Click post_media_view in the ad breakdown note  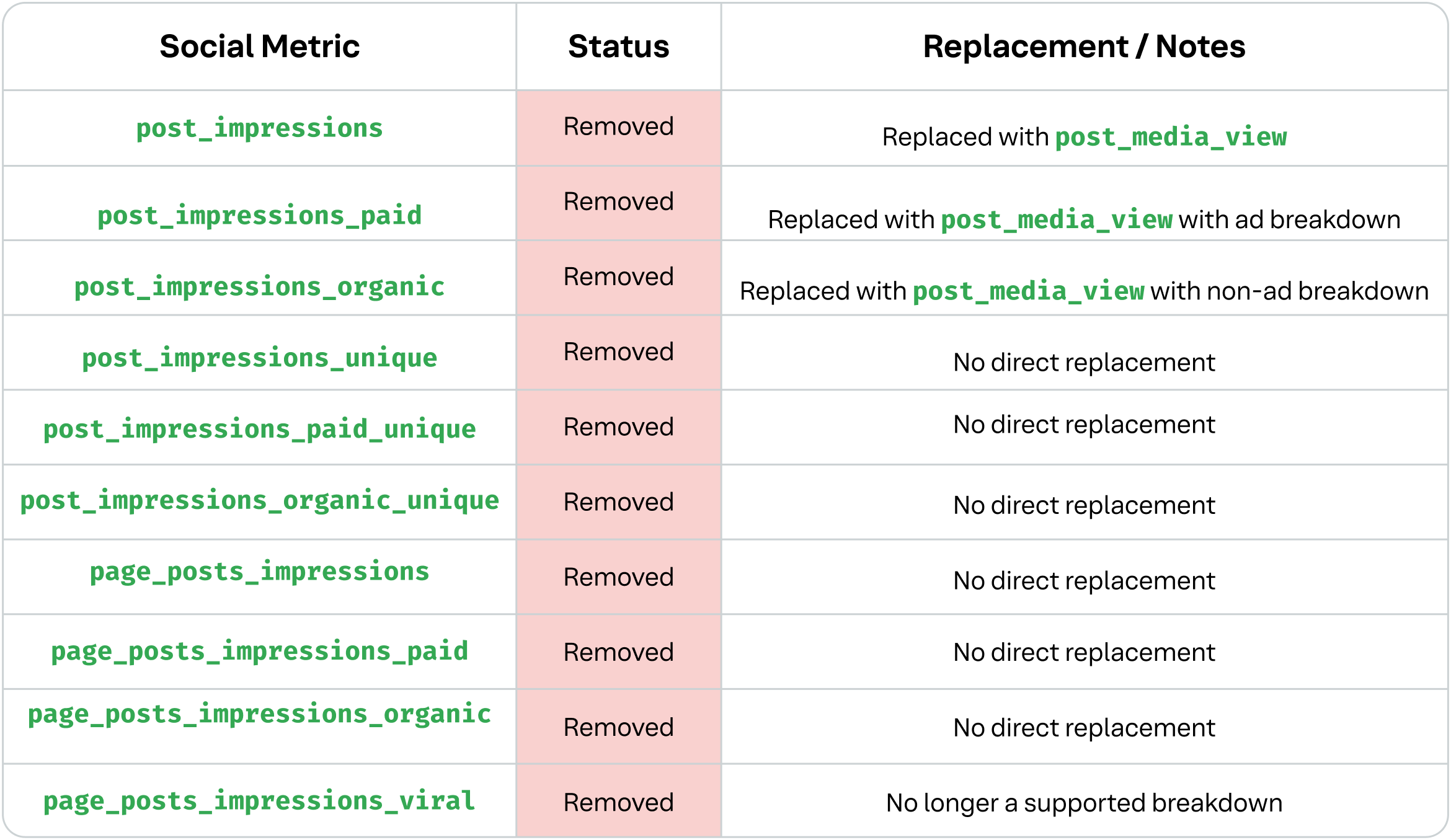[x=1057, y=220]
